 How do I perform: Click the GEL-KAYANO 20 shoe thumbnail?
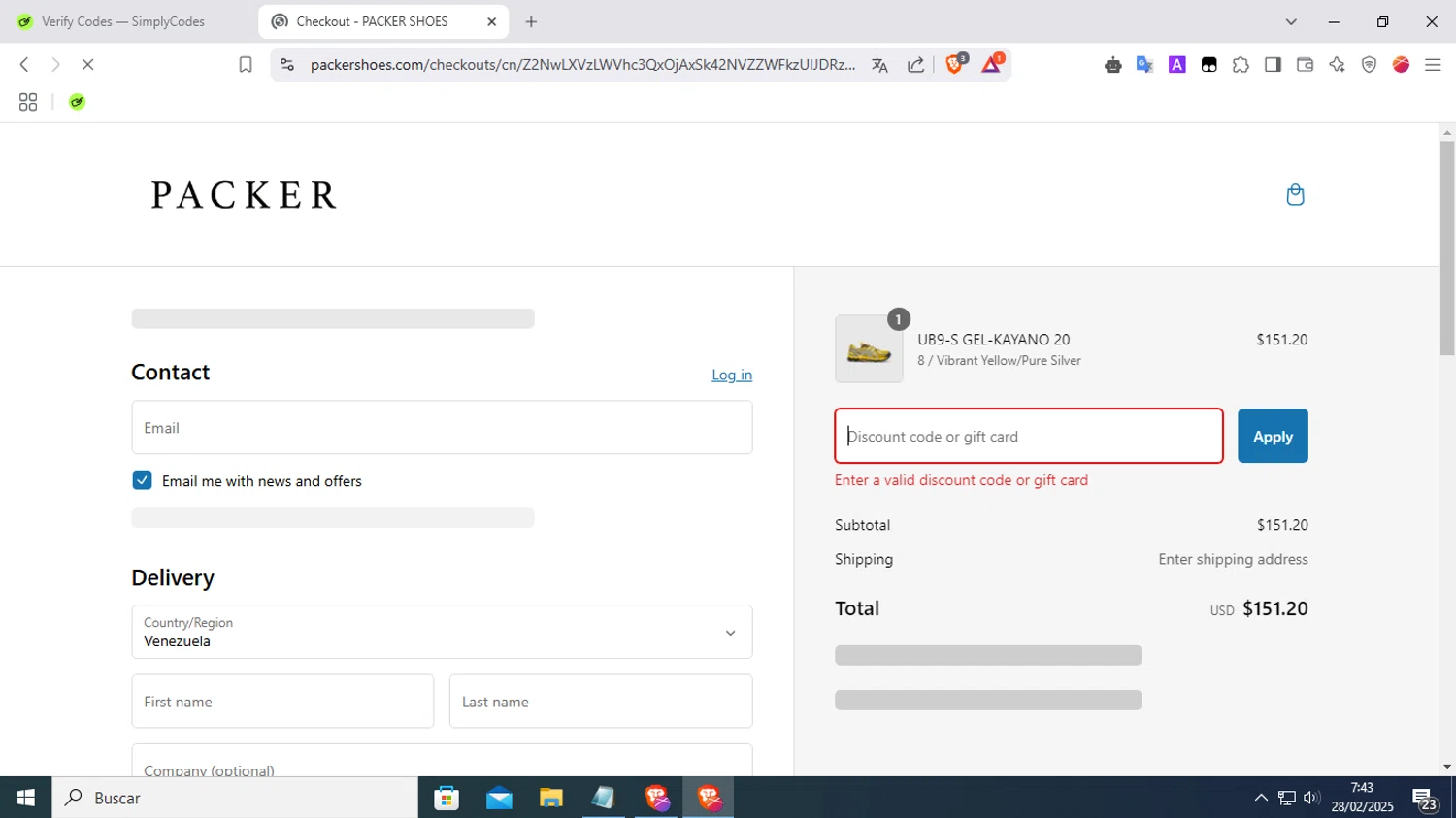[869, 349]
